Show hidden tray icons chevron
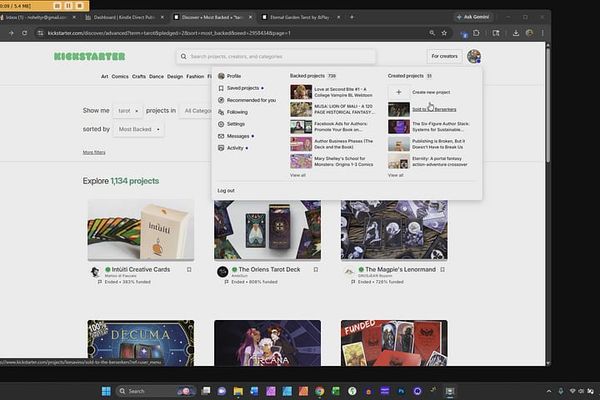 549,391
